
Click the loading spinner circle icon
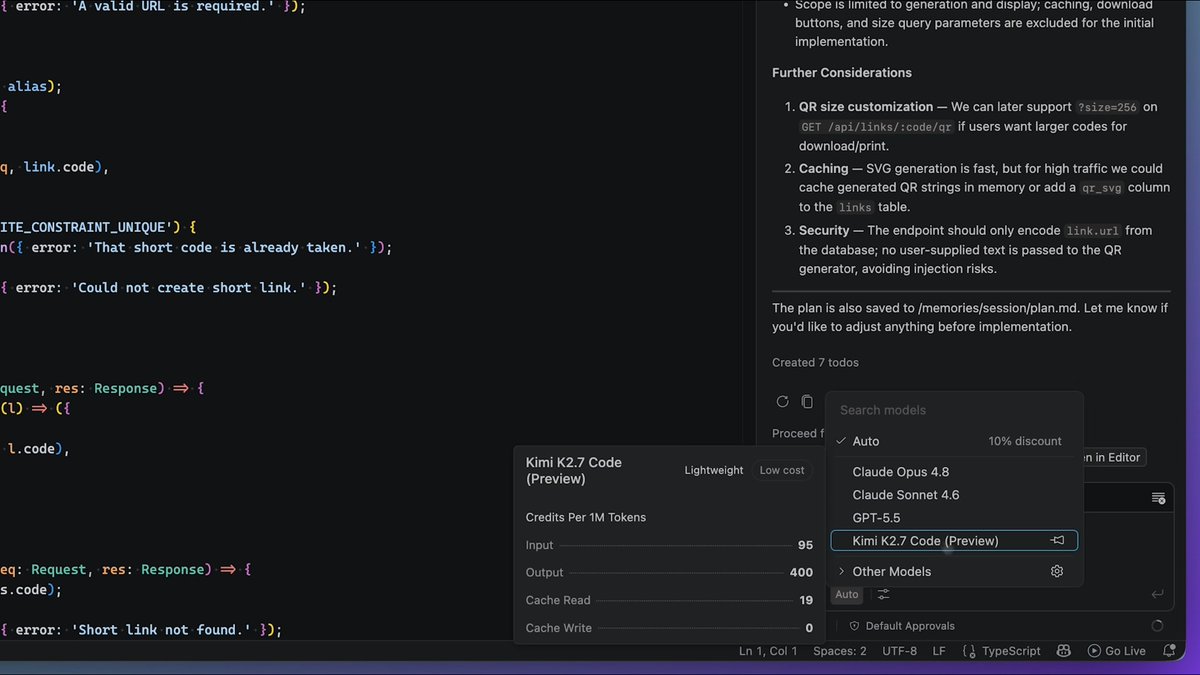pyautogui.click(x=1157, y=626)
